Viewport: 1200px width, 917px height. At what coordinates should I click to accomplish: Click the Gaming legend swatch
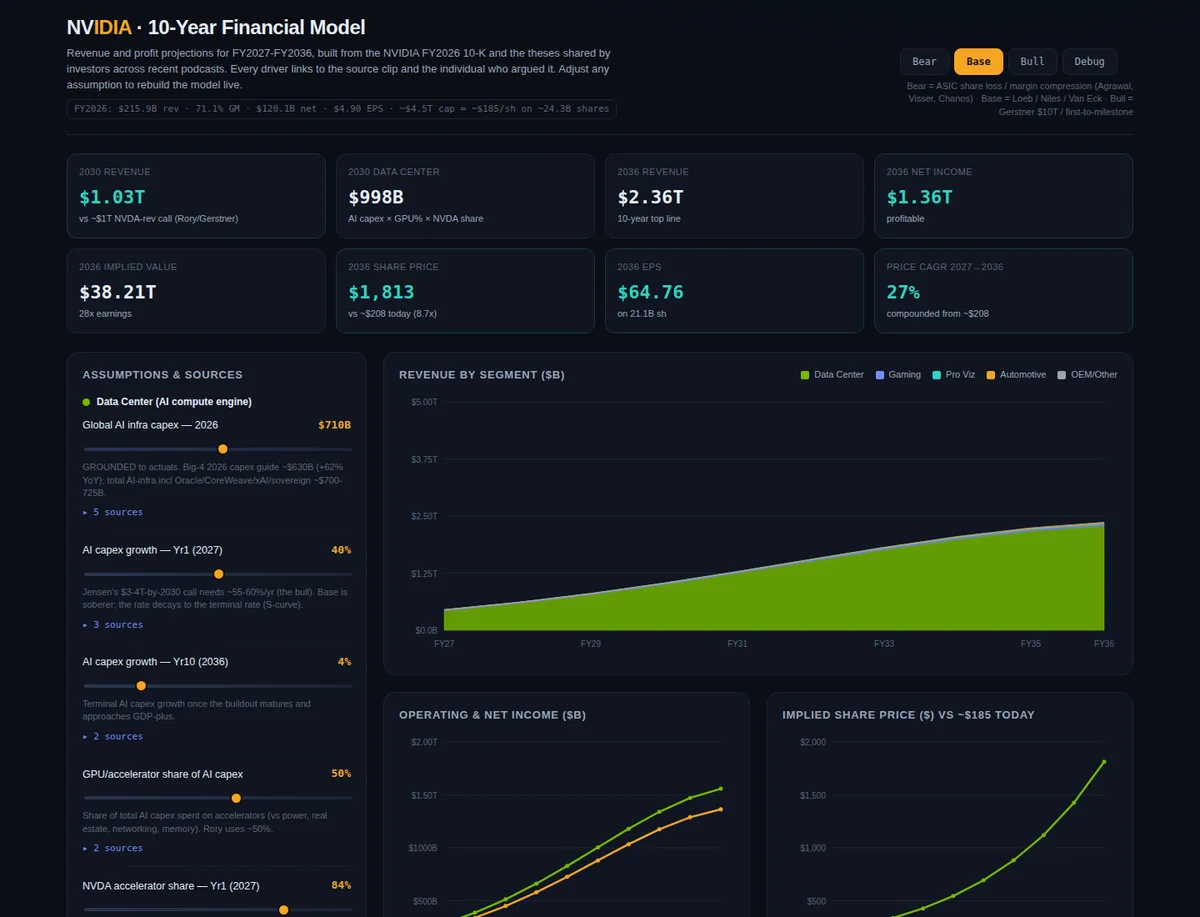click(880, 375)
